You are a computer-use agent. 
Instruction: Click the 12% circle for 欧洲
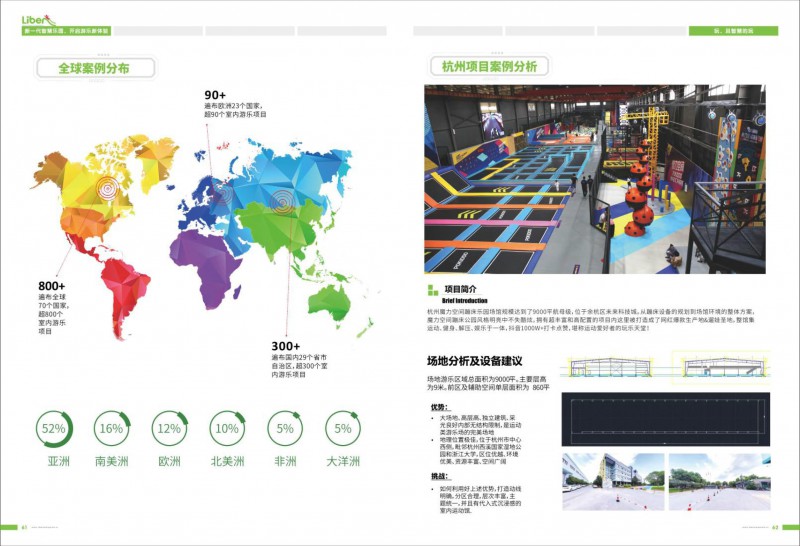click(x=169, y=429)
